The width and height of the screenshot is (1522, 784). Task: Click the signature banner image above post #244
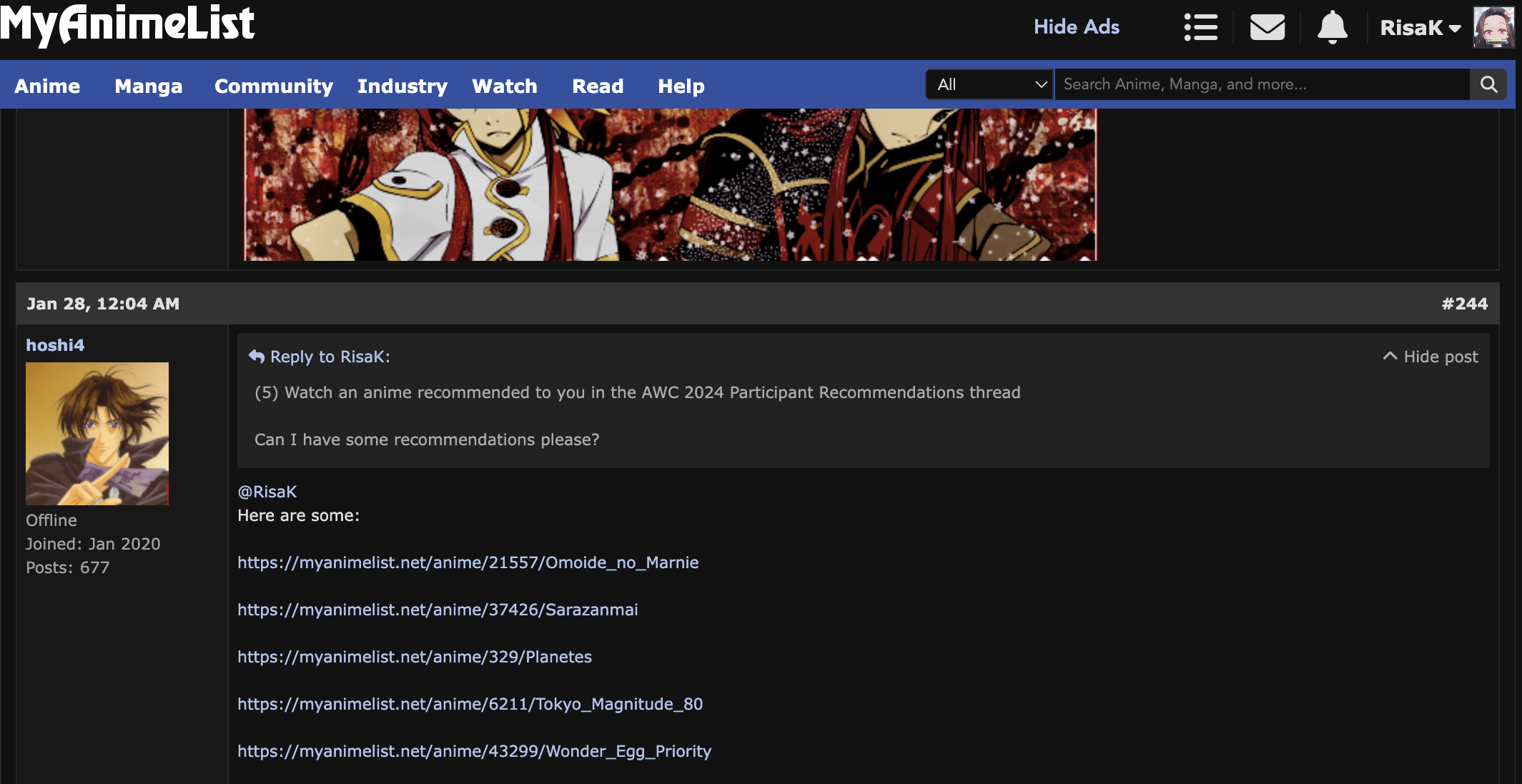pos(670,184)
